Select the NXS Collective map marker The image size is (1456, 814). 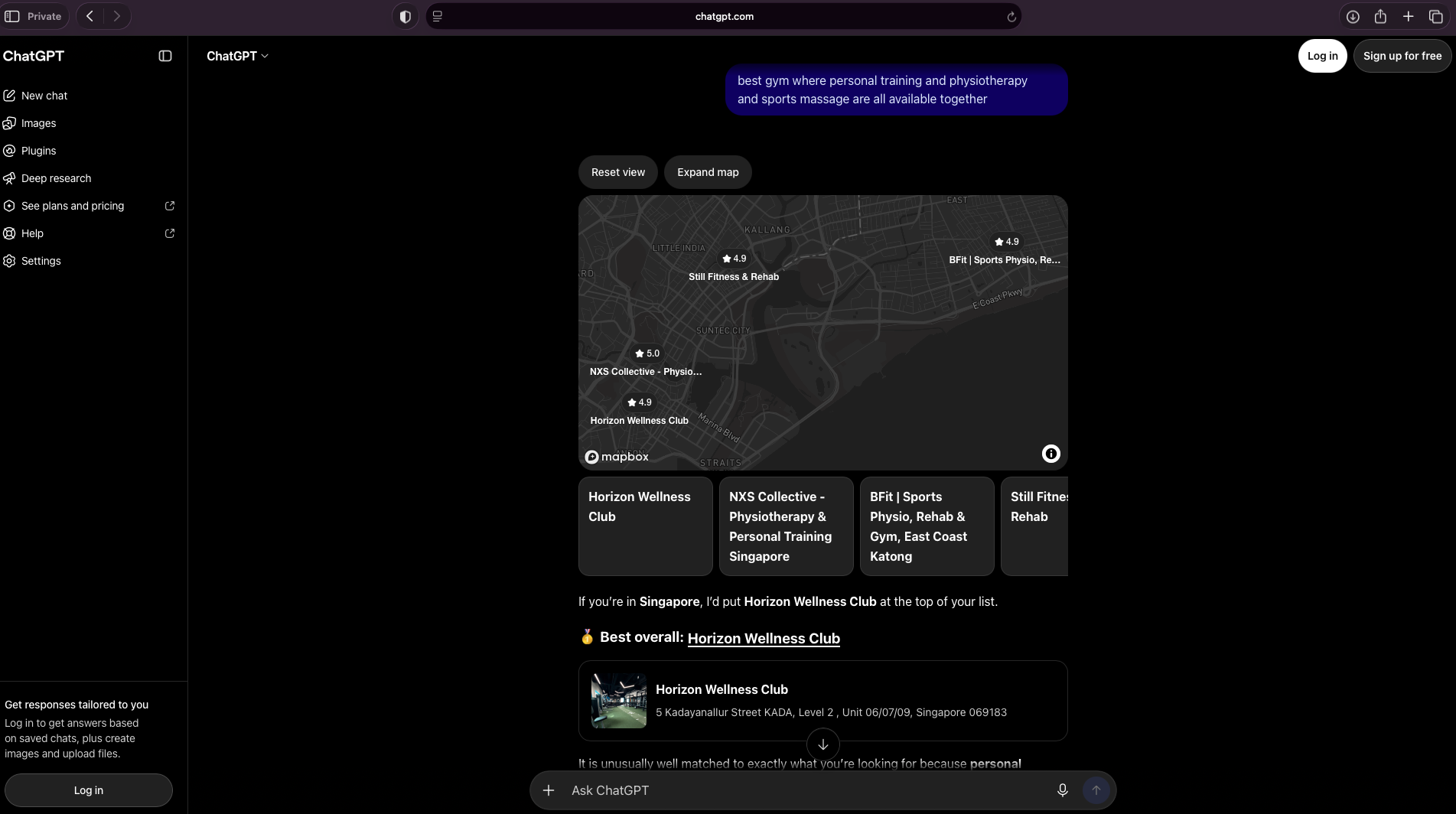(x=646, y=363)
